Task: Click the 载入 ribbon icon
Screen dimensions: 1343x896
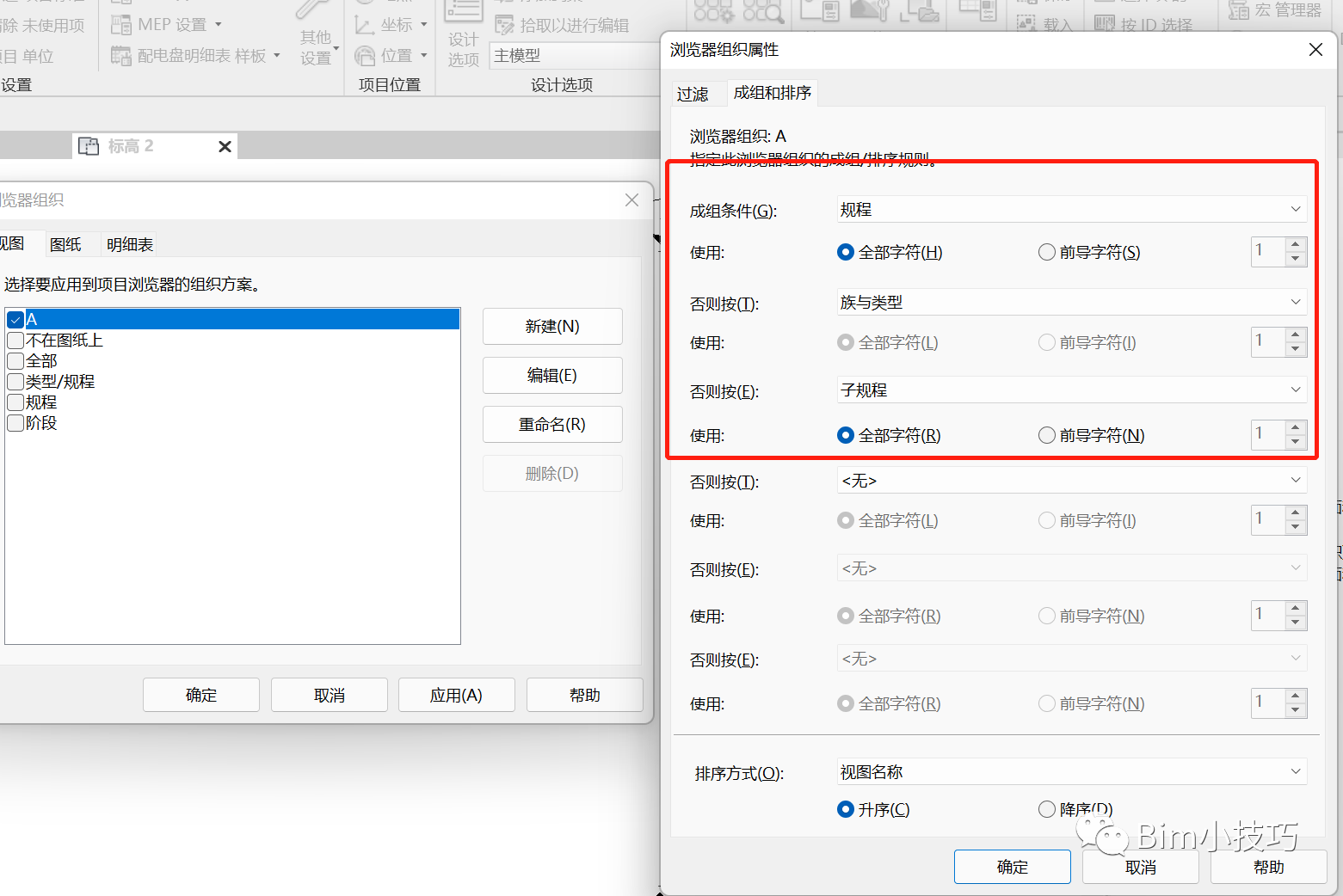Action: [1026, 24]
